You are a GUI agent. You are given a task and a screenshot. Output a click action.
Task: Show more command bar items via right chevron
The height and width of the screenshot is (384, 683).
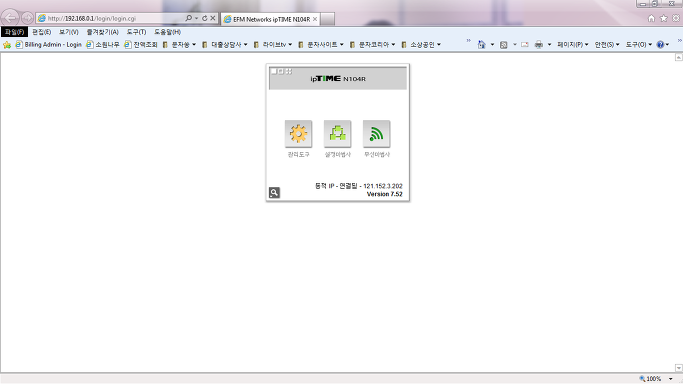680,41
